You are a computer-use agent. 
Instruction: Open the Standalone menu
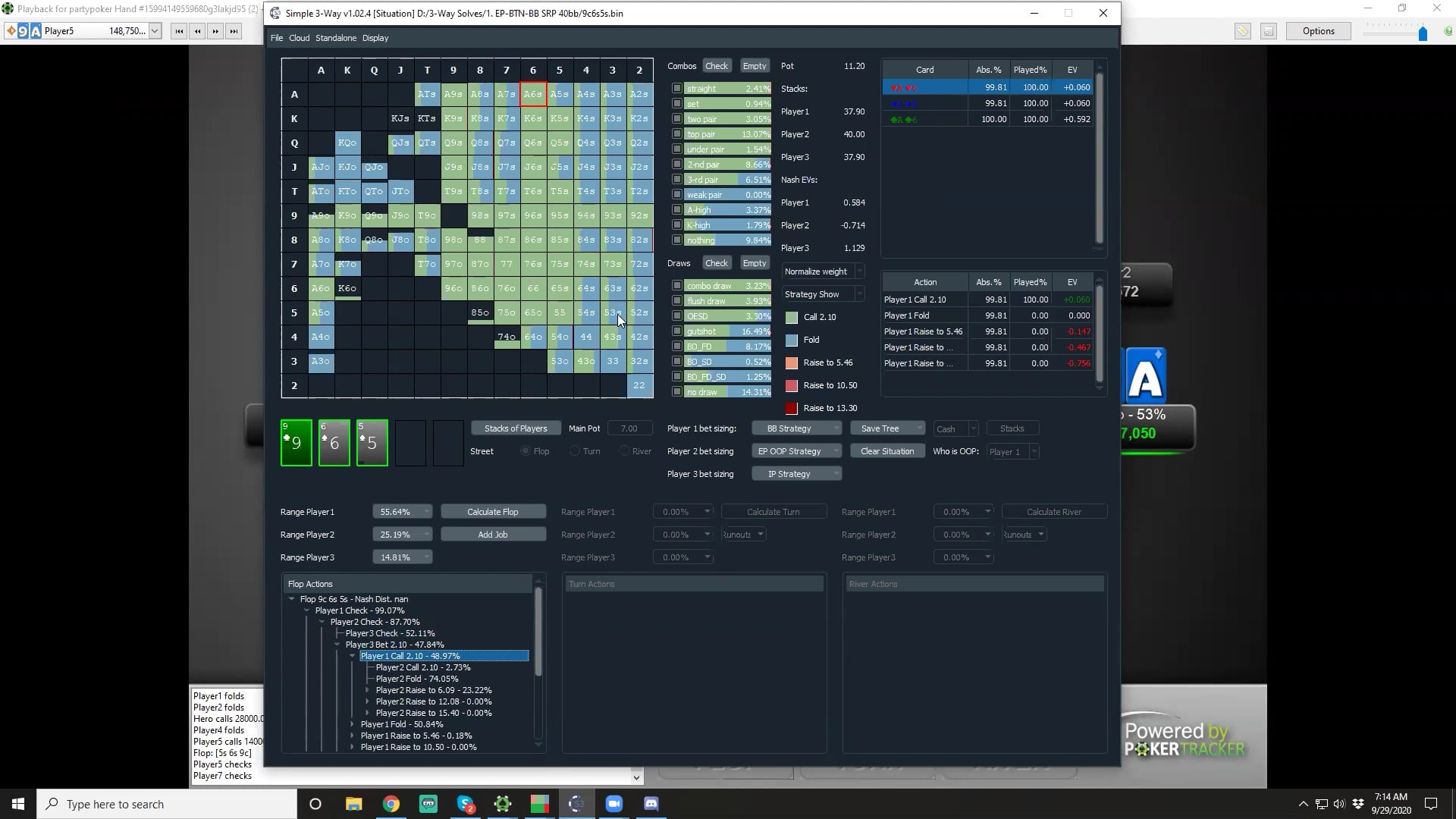pyautogui.click(x=336, y=38)
